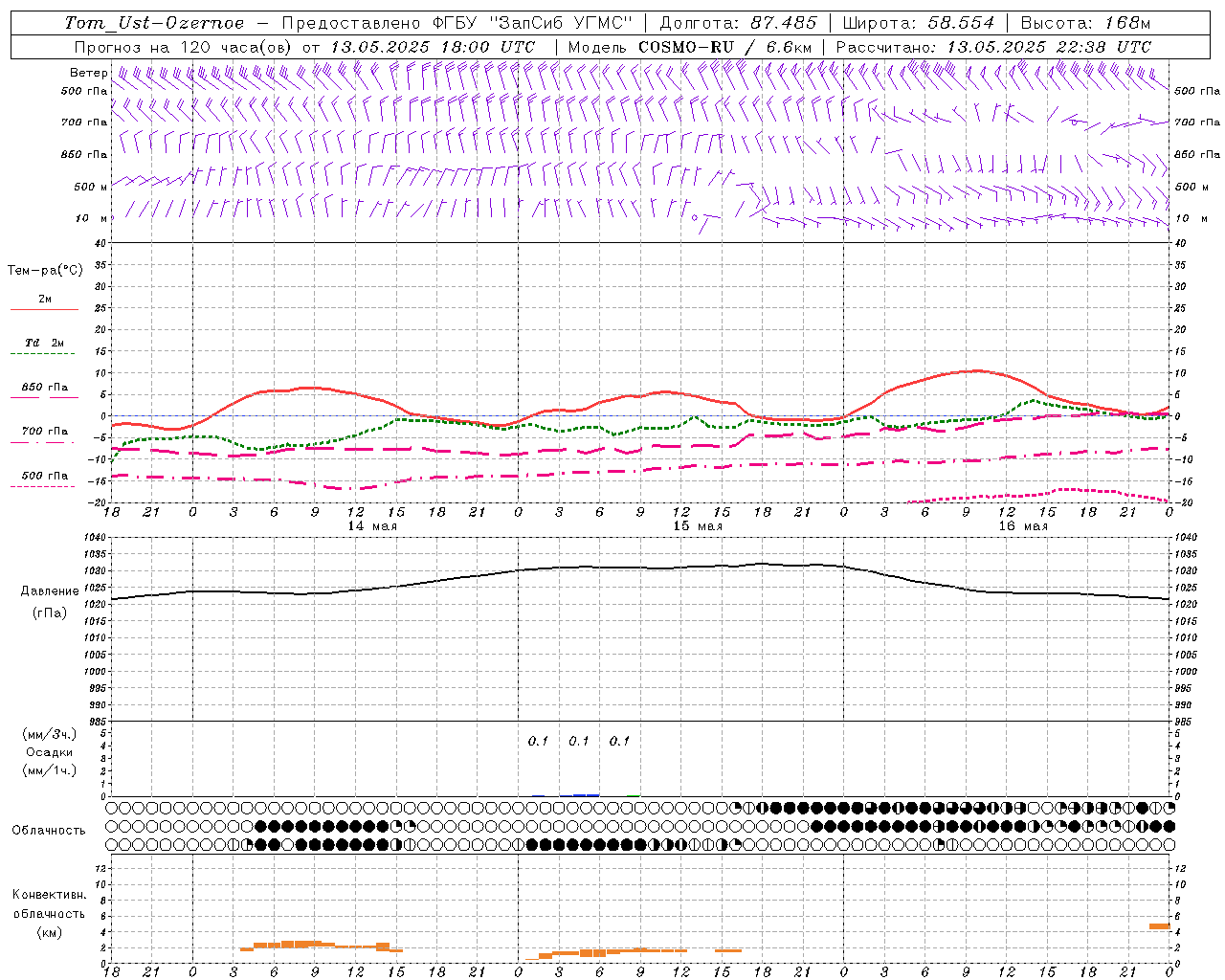Click the computed time "Рассчитано: 13.05.2025 22:38 UTC"
The height and width of the screenshot is (980, 1225).
point(993,47)
